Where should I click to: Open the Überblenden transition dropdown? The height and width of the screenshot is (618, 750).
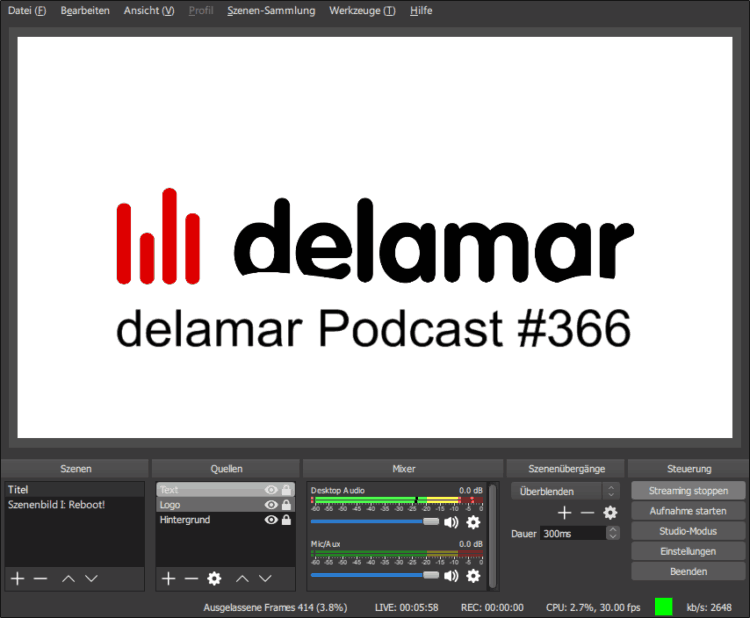tap(565, 491)
